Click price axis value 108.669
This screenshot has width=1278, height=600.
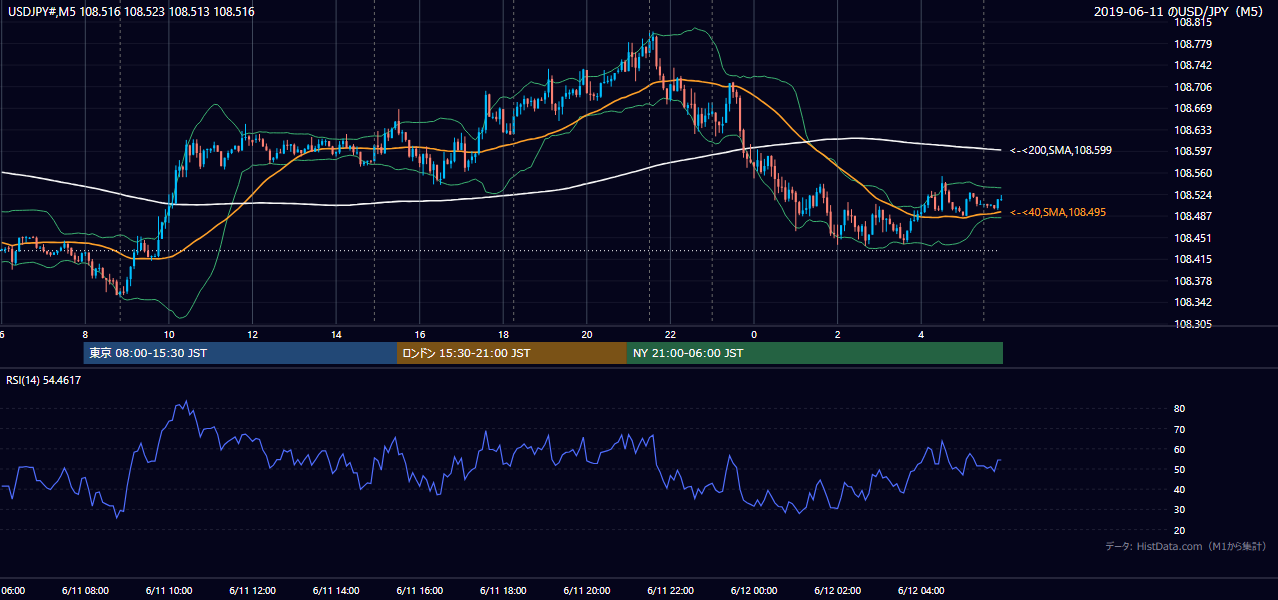click(x=1194, y=108)
